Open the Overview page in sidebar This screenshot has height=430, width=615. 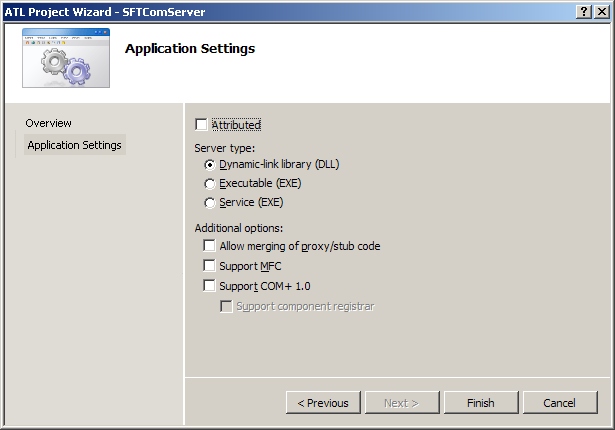(x=49, y=123)
